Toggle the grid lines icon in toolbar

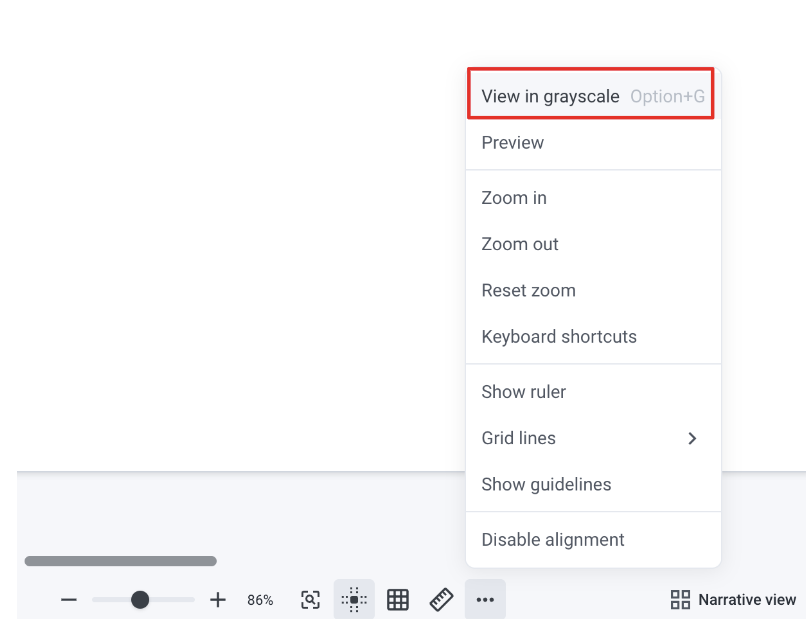coord(398,600)
